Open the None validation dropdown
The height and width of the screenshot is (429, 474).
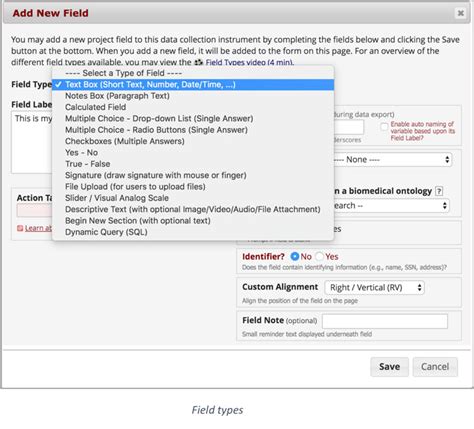pyautogui.click(x=392, y=160)
